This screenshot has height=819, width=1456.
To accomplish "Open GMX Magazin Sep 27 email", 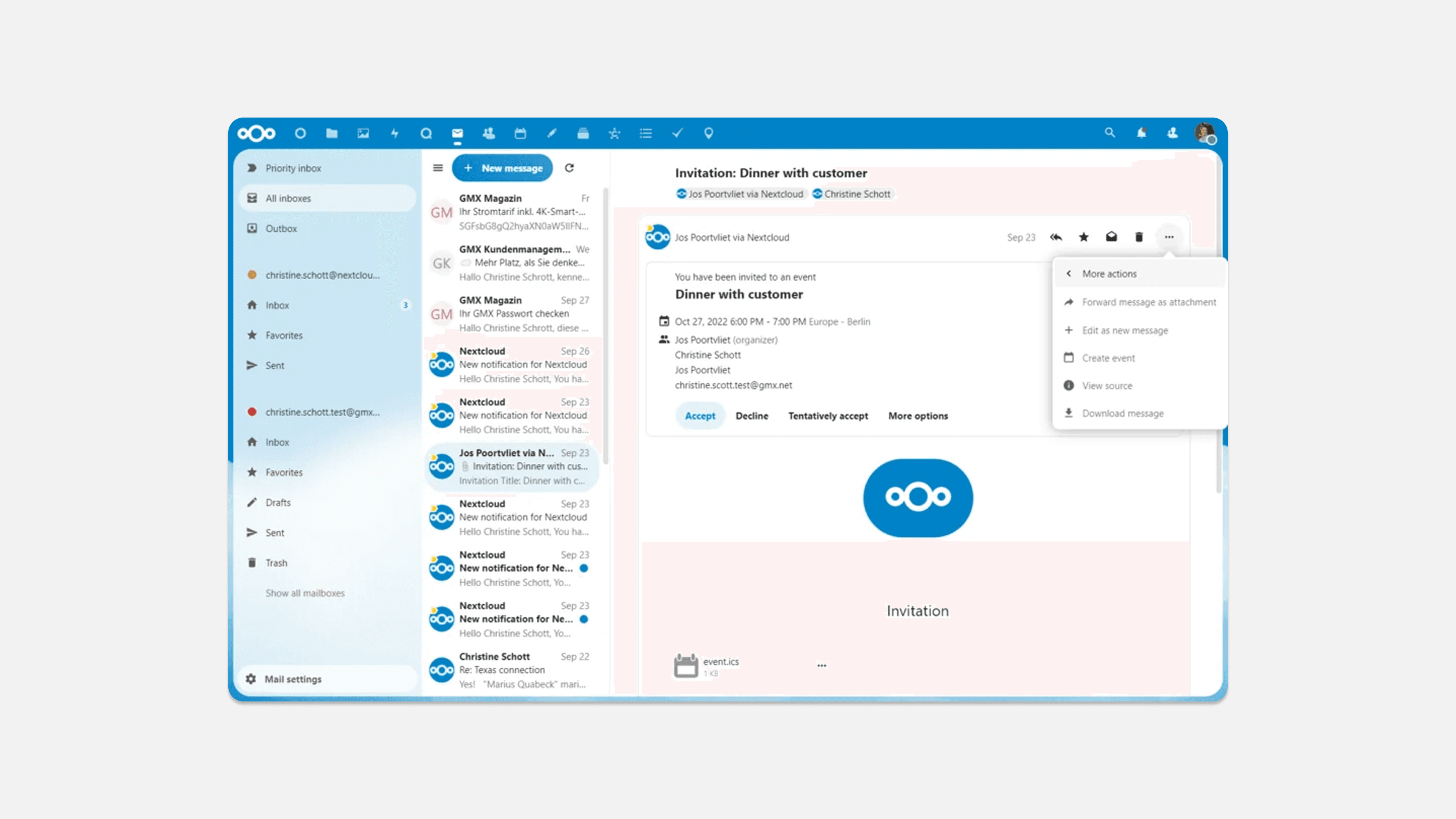I will pos(511,314).
